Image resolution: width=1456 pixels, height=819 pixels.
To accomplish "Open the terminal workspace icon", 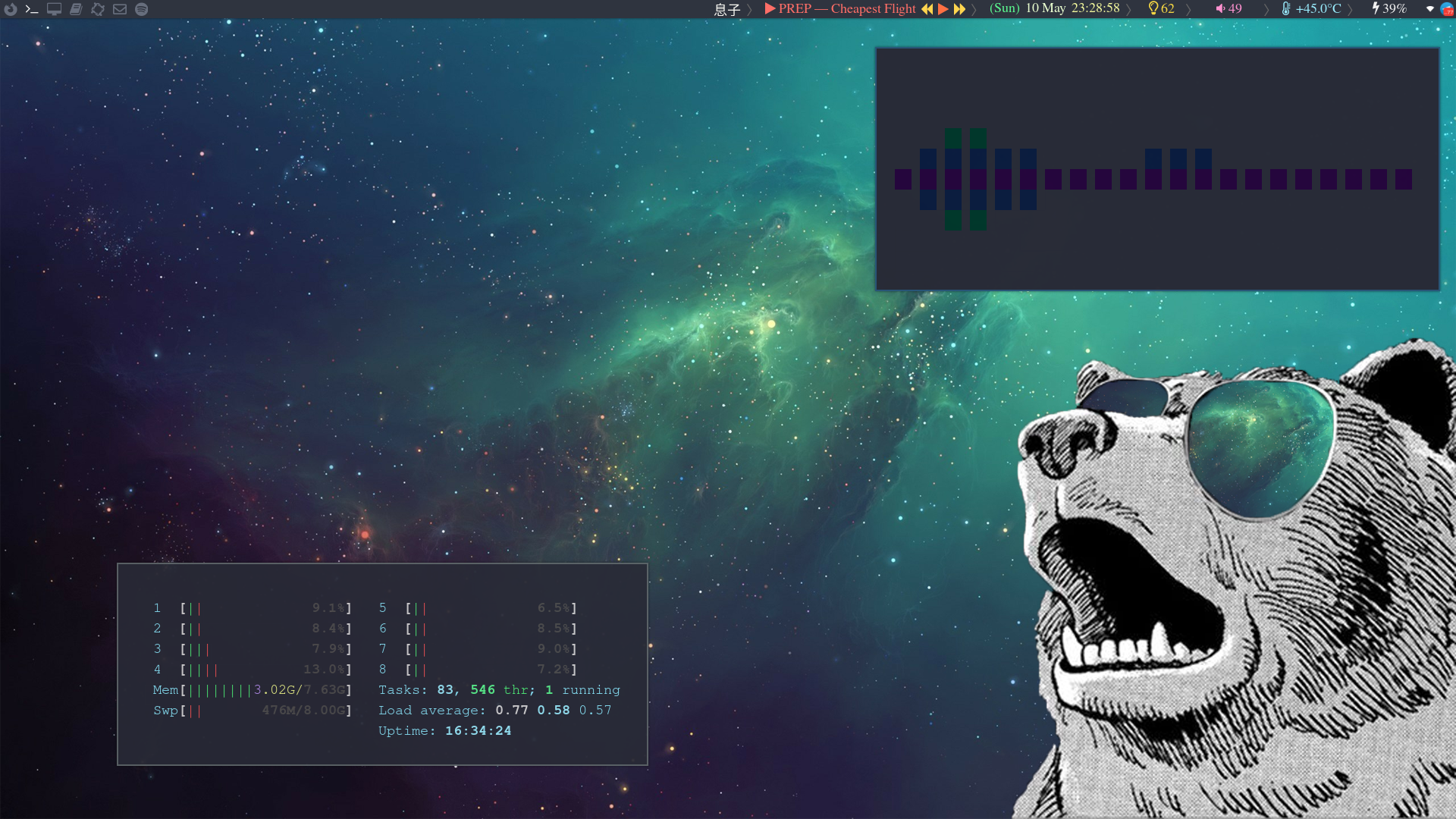I will pyautogui.click(x=32, y=9).
